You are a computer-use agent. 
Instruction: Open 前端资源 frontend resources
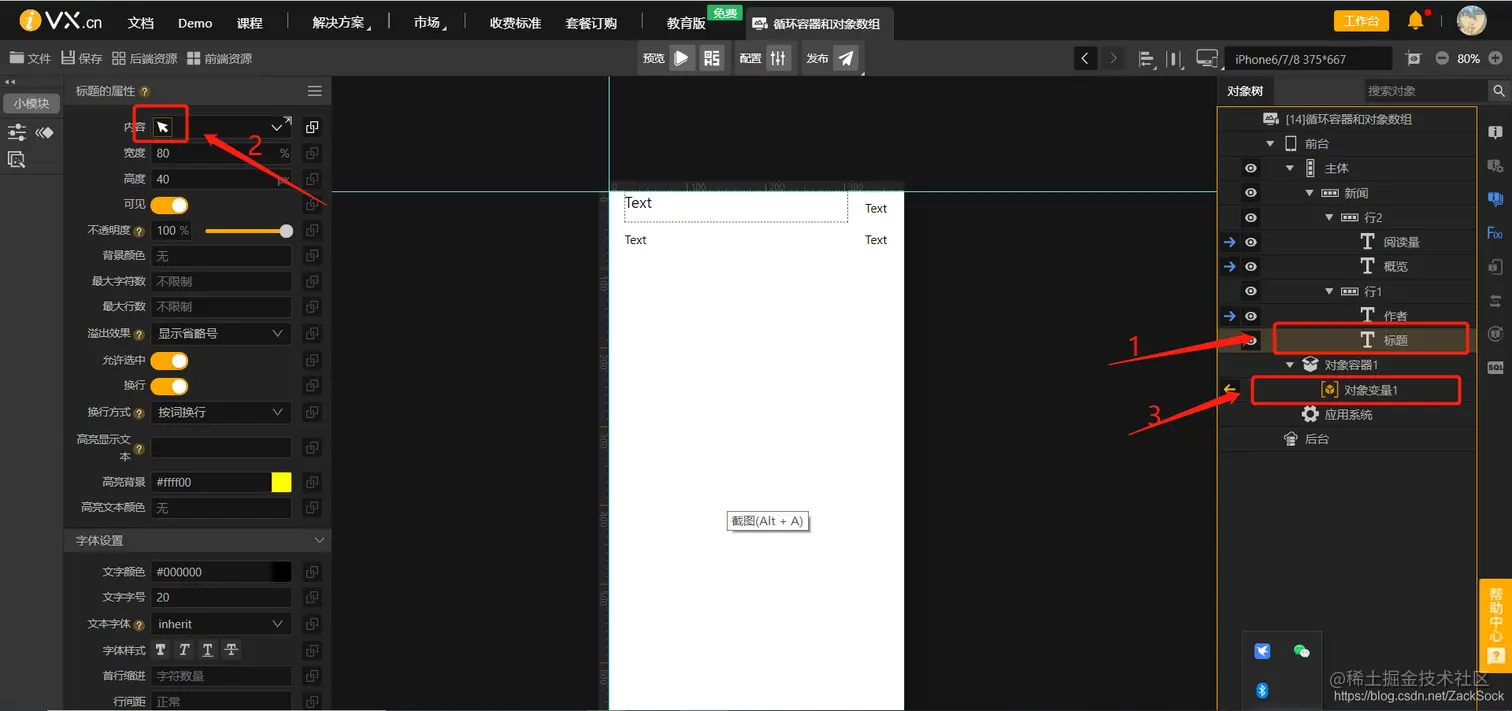tap(219, 58)
